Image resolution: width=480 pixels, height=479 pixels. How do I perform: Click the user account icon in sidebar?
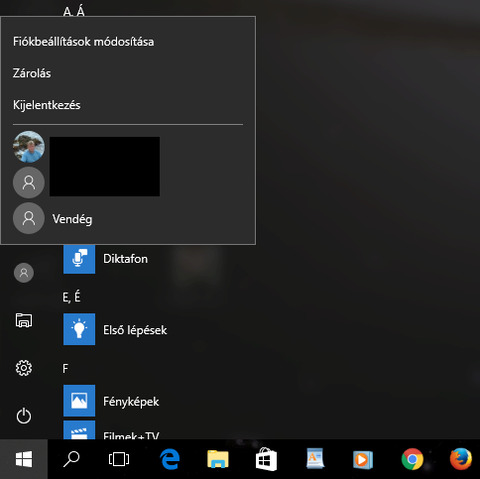tap(24, 273)
